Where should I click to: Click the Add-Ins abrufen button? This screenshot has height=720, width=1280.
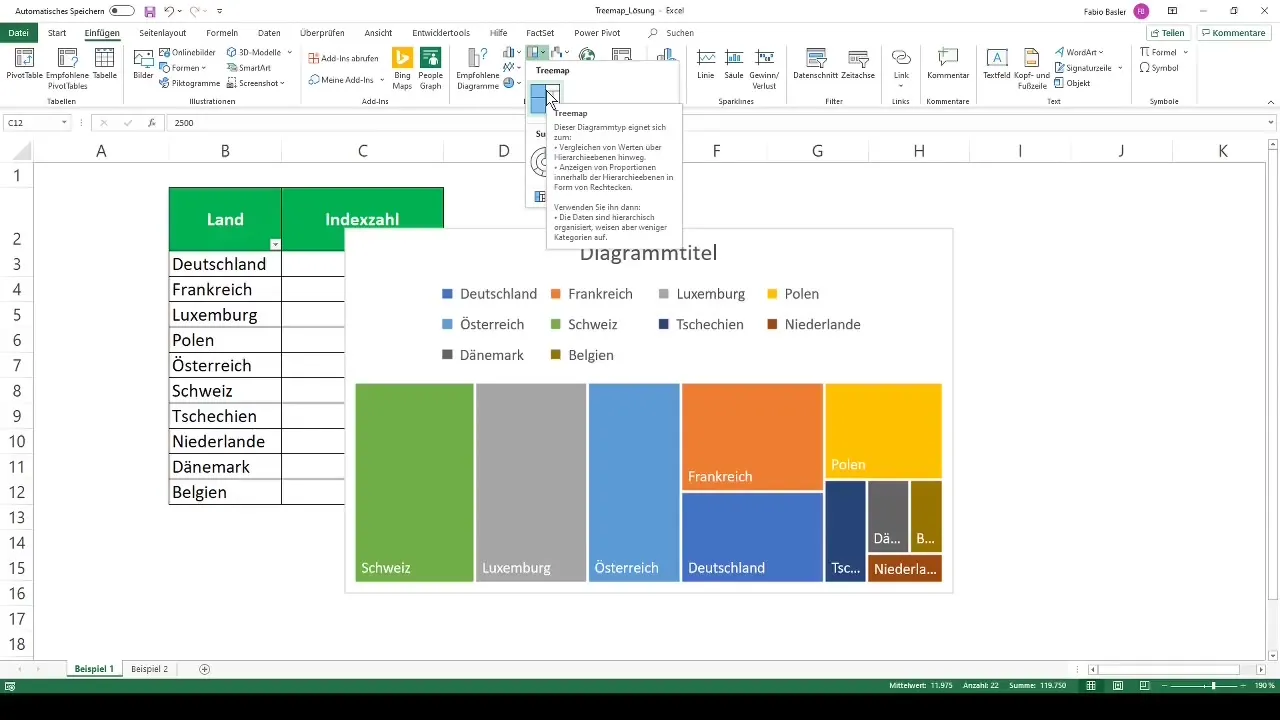(x=343, y=58)
